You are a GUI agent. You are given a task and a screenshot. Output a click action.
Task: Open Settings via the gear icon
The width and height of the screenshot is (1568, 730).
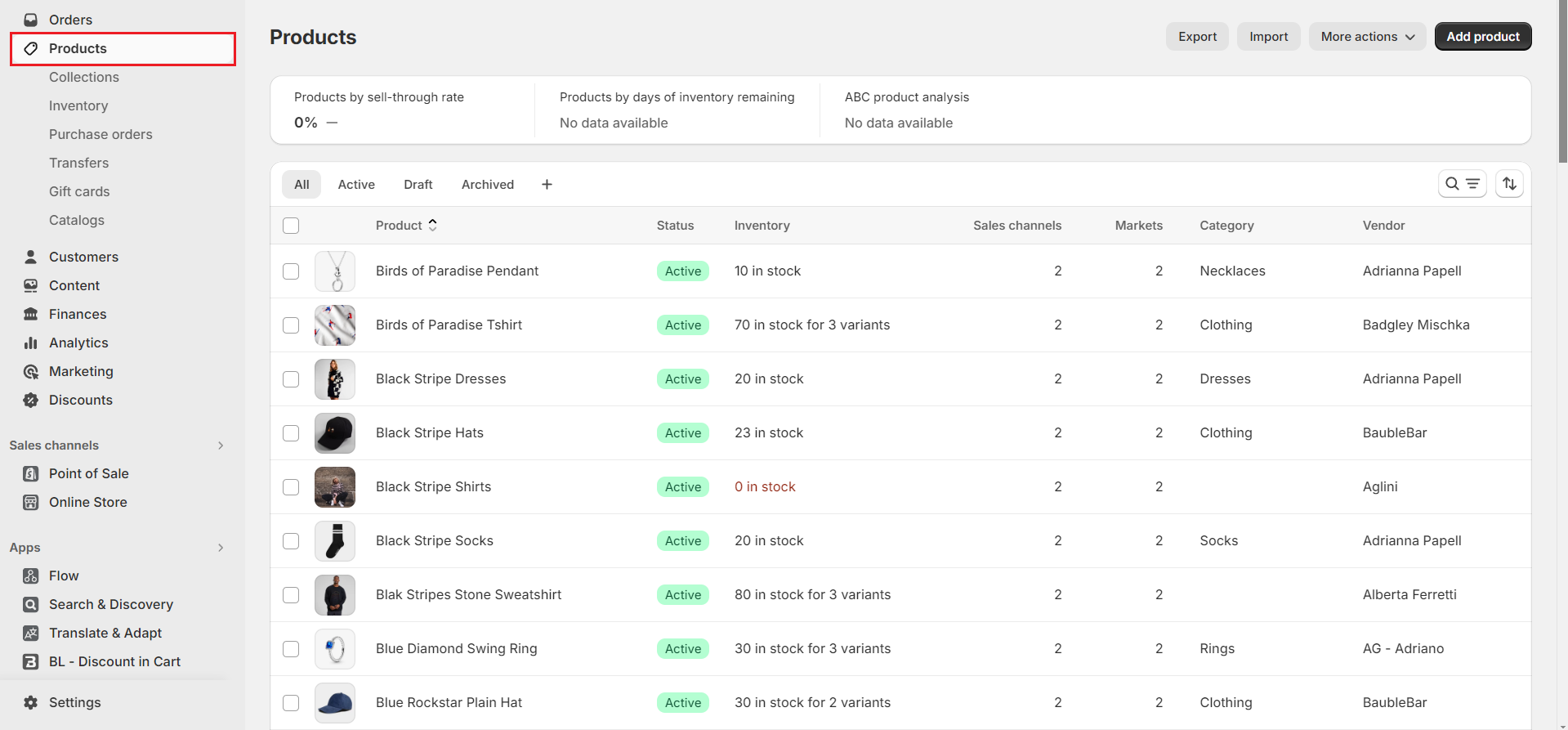[x=31, y=702]
